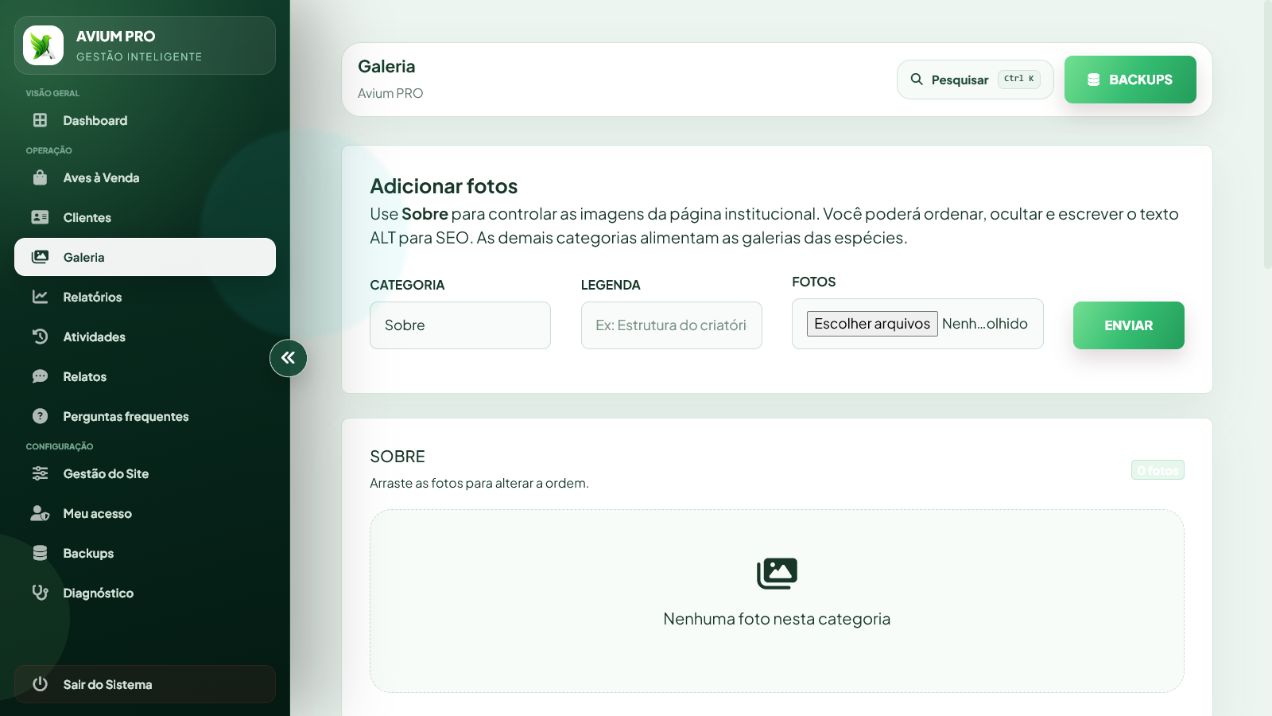
Task: Click the Meu acesso user lock icon
Action: point(40,513)
